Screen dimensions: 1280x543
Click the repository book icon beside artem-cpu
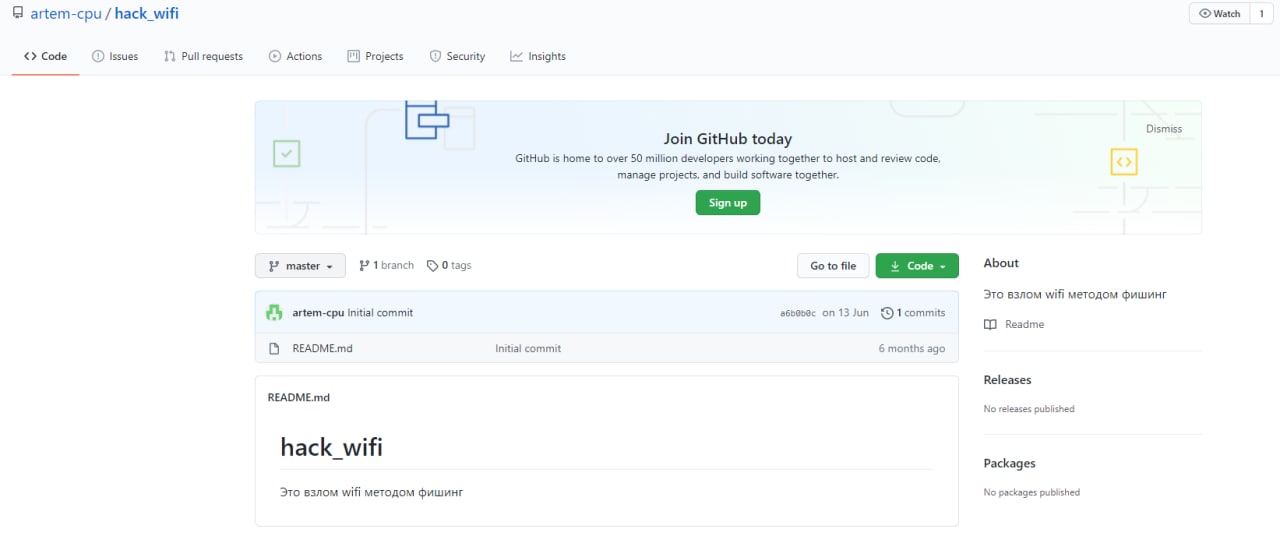(17, 14)
